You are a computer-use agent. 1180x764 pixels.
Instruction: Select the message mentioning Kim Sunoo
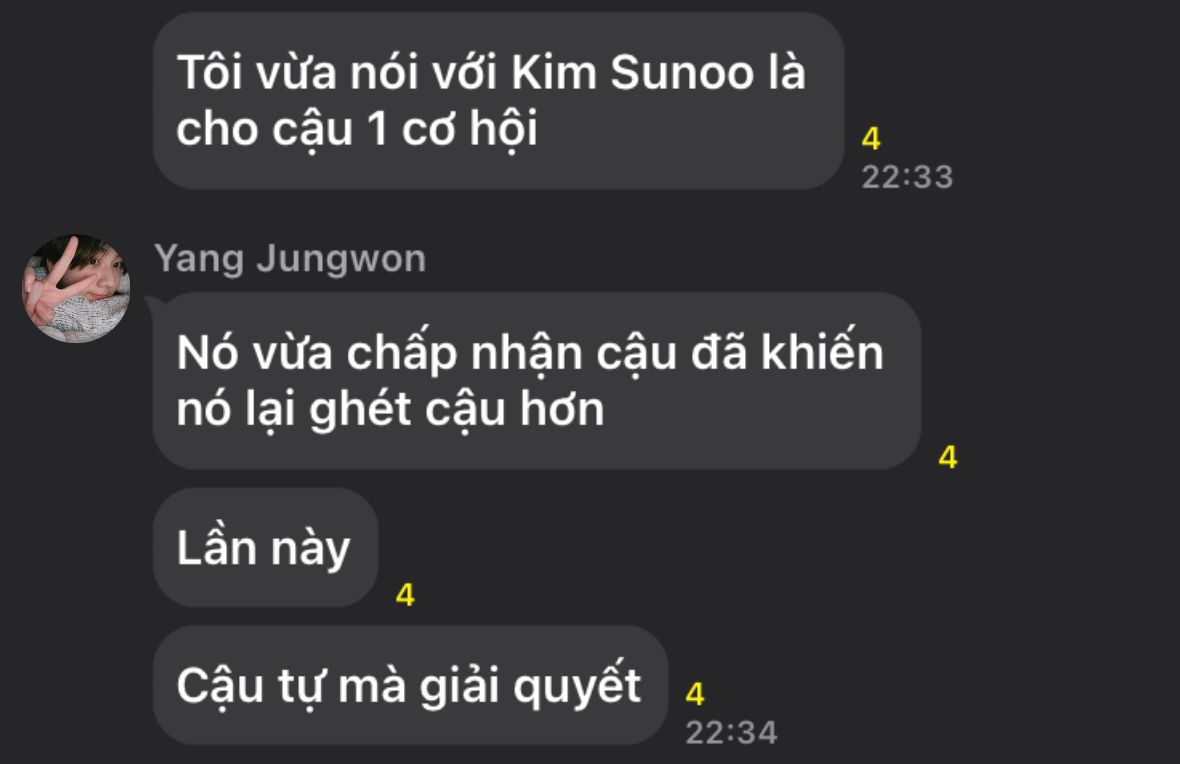click(498, 100)
